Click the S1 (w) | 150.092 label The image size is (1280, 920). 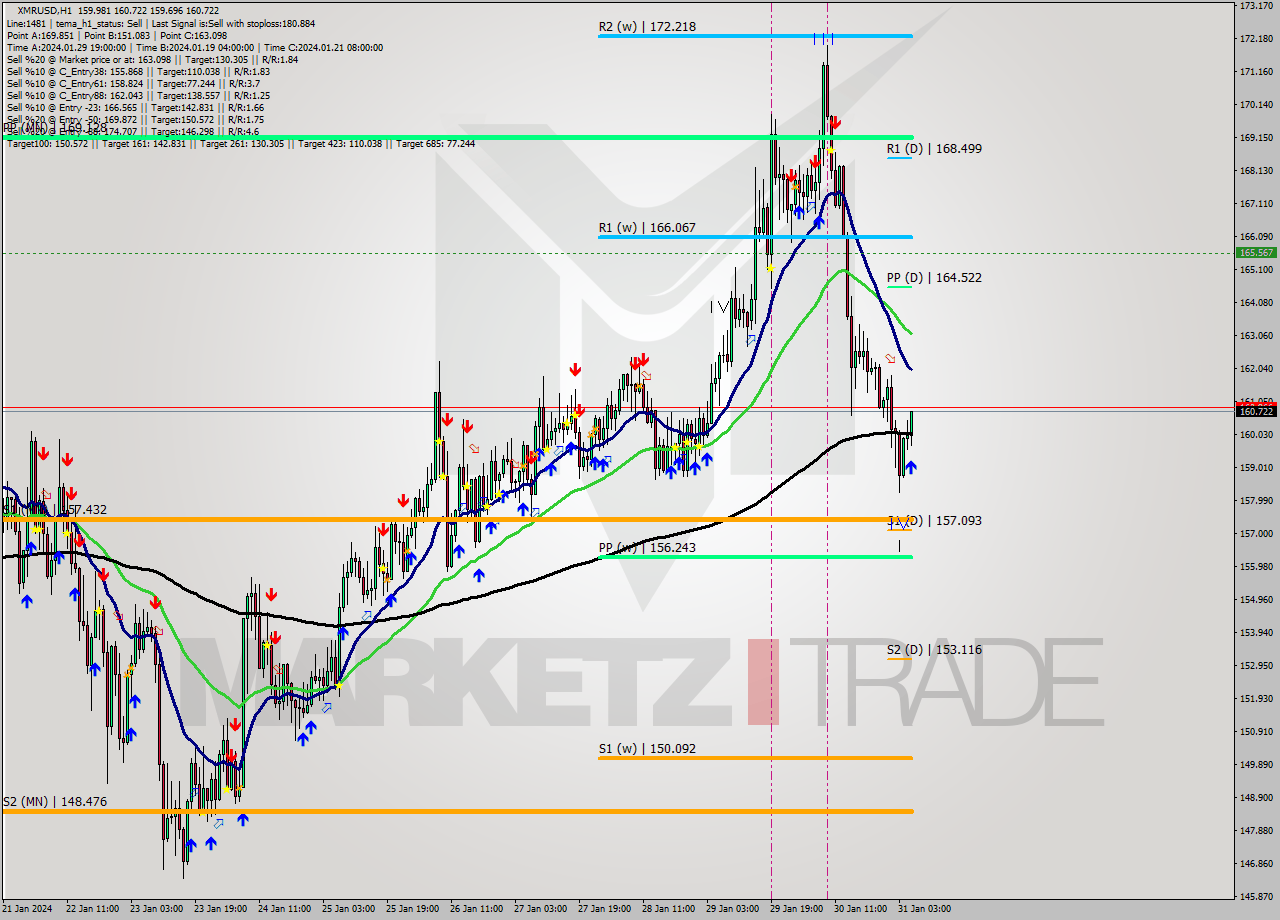(x=646, y=749)
